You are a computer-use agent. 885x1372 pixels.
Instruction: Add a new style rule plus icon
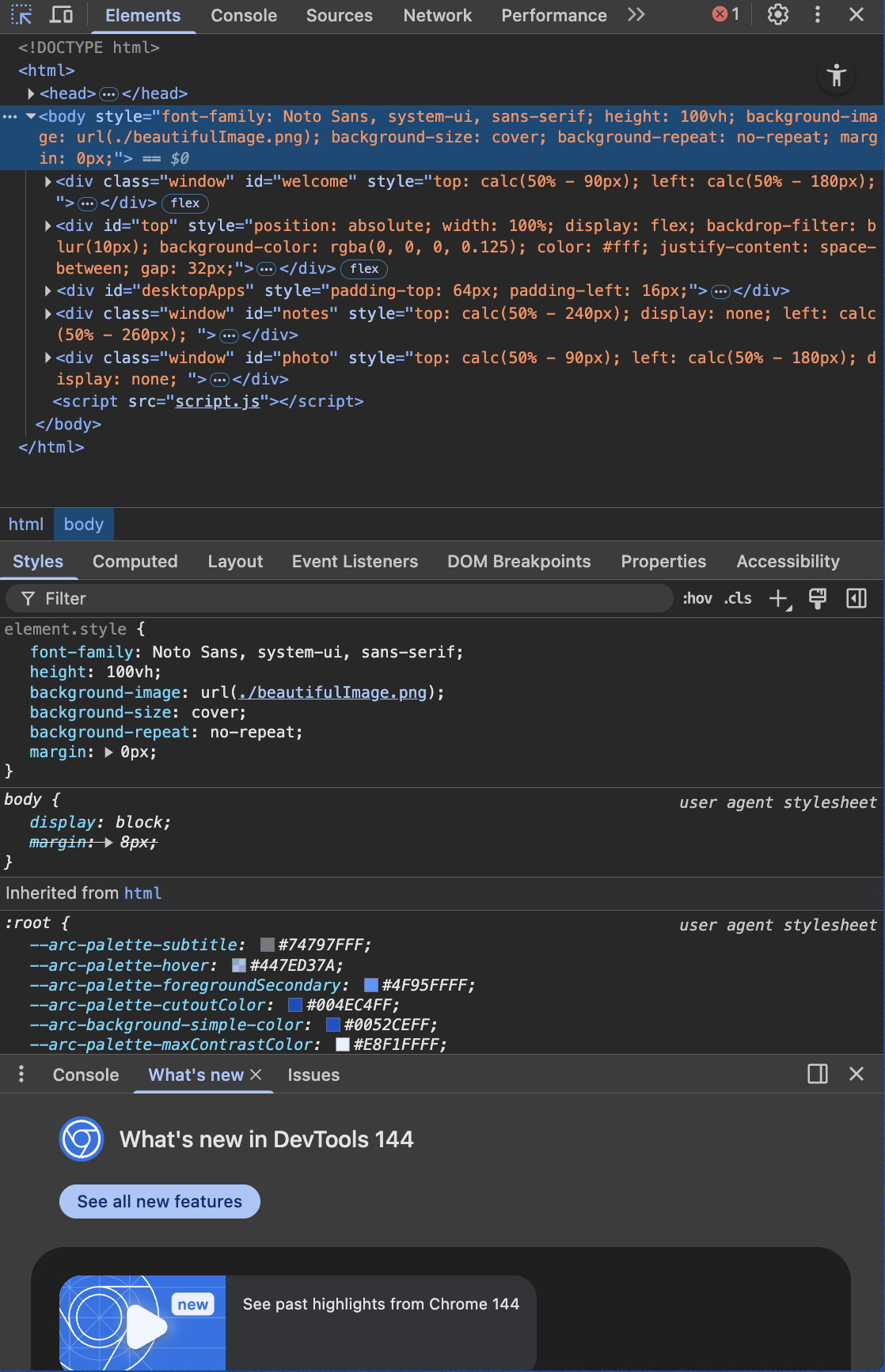pyautogui.click(x=779, y=599)
